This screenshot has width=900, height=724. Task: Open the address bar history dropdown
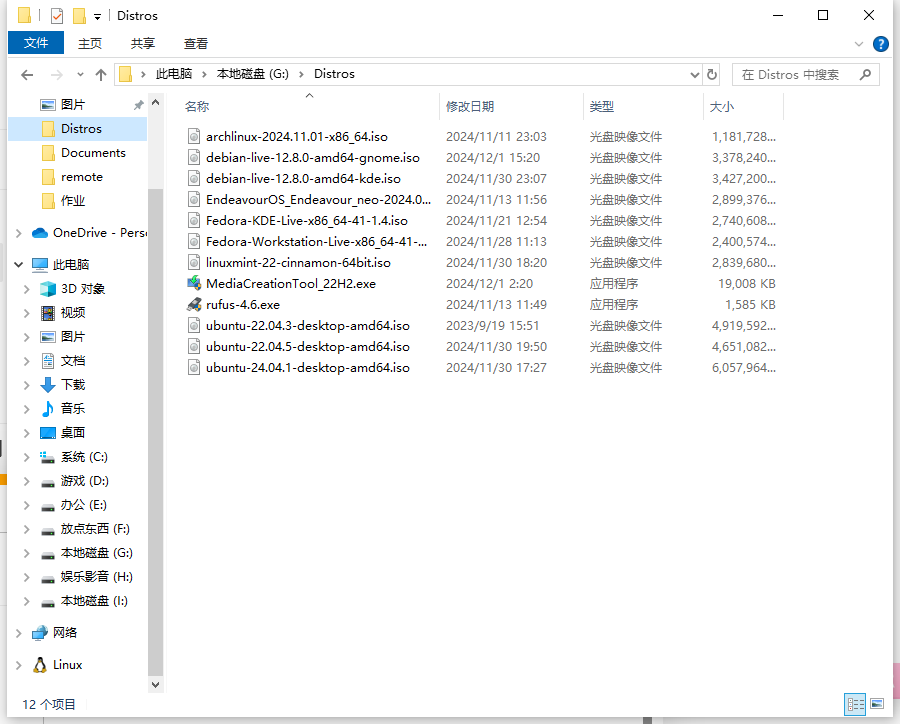695,75
